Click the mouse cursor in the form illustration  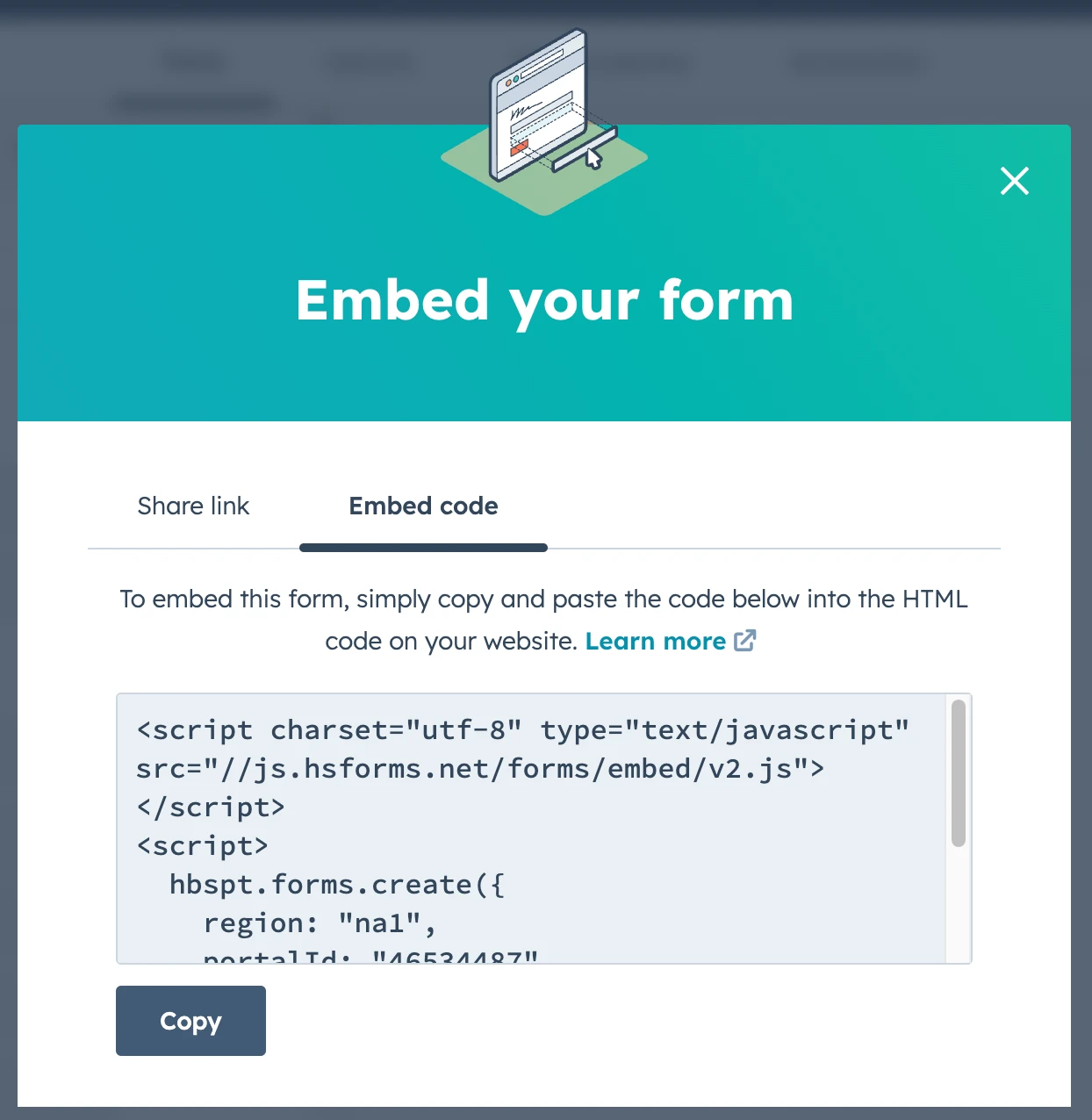pyautogui.click(x=593, y=160)
